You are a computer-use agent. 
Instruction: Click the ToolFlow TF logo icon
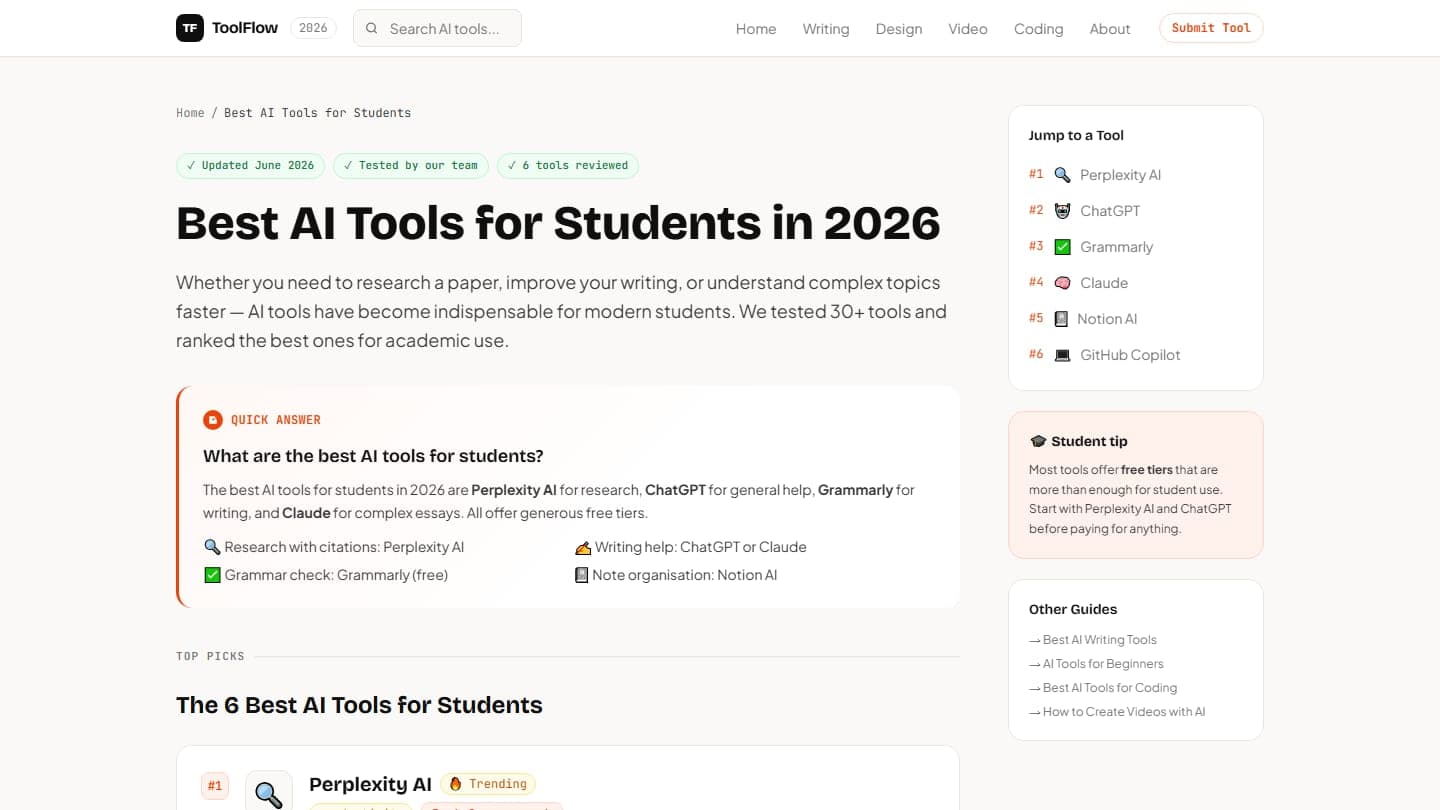point(190,28)
